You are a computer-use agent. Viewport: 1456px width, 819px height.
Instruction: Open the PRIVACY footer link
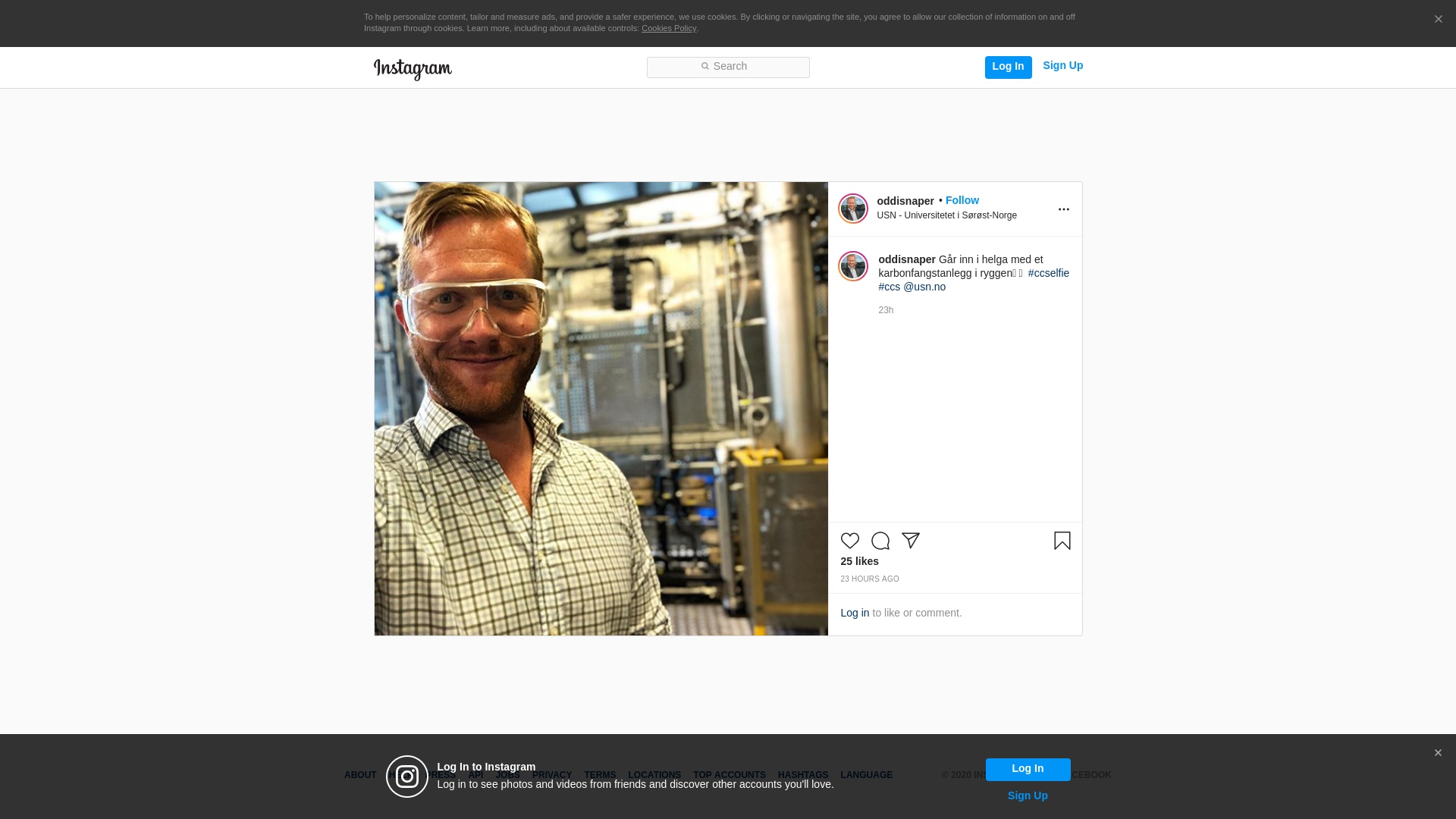(x=552, y=775)
